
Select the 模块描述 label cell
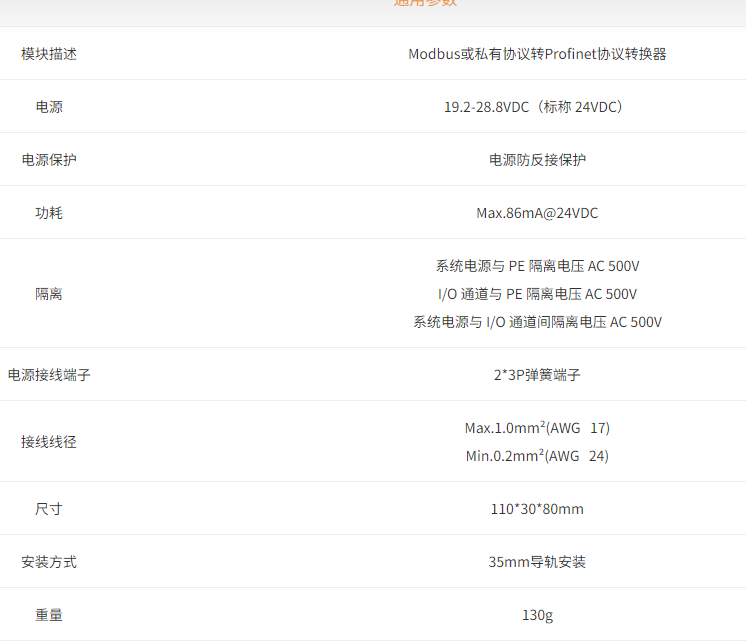[49, 54]
